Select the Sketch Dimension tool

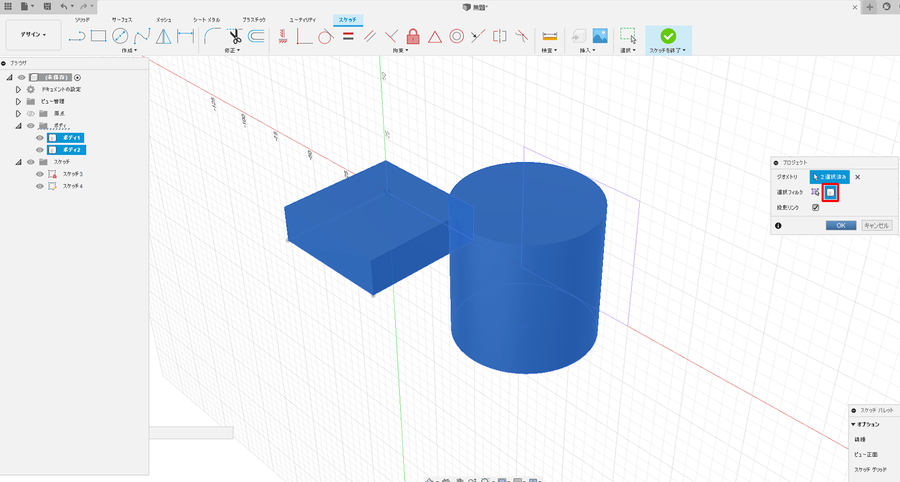185,36
